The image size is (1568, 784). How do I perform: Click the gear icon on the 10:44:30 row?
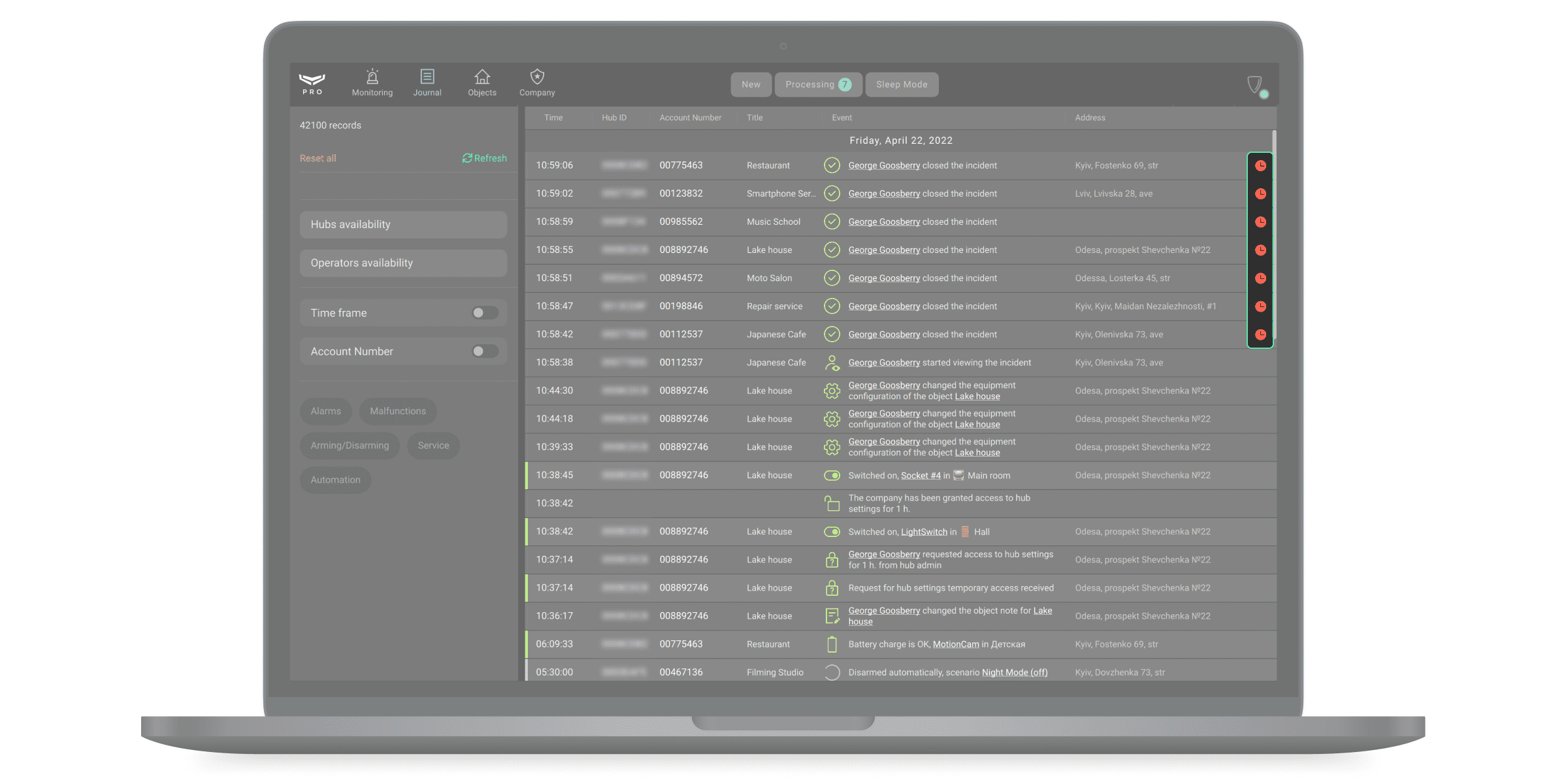click(x=832, y=391)
